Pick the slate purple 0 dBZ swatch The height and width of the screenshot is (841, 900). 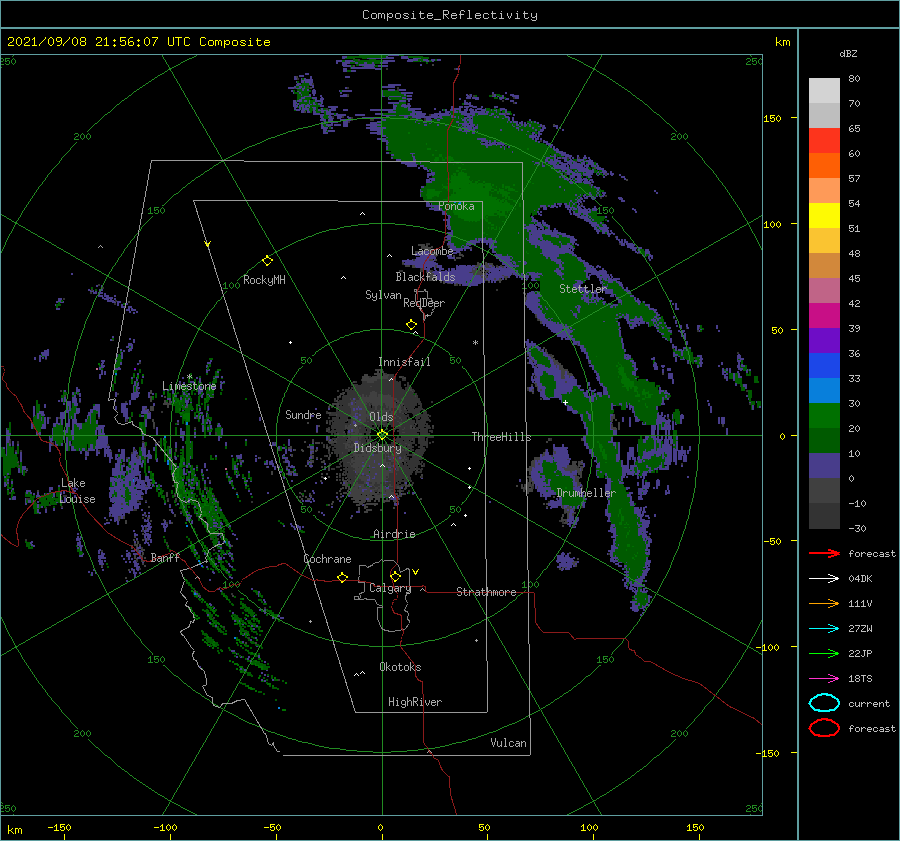click(x=824, y=466)
